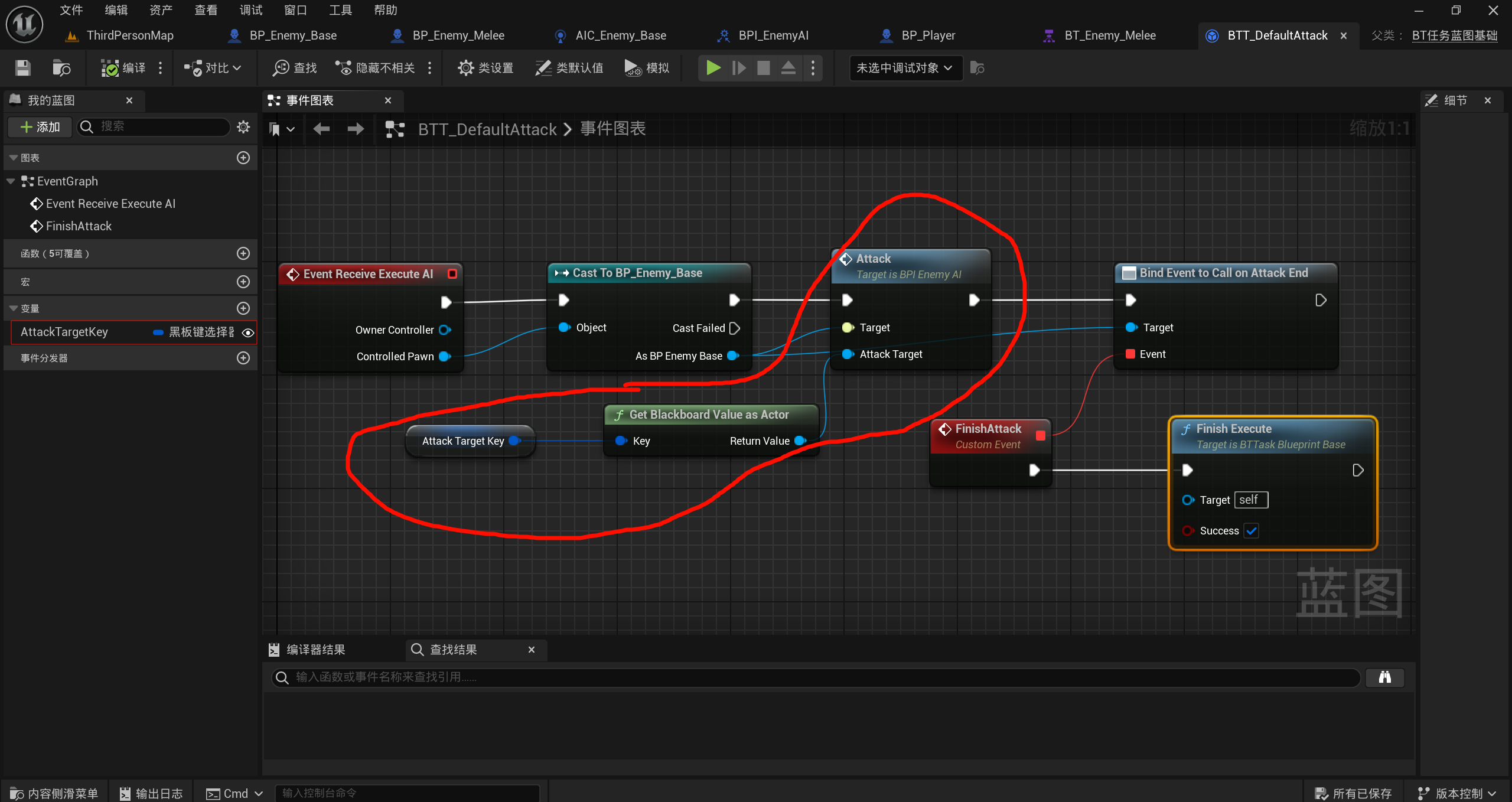
Task: Open Class Settings (类设置) gear
Action: [x=466, y=68]
